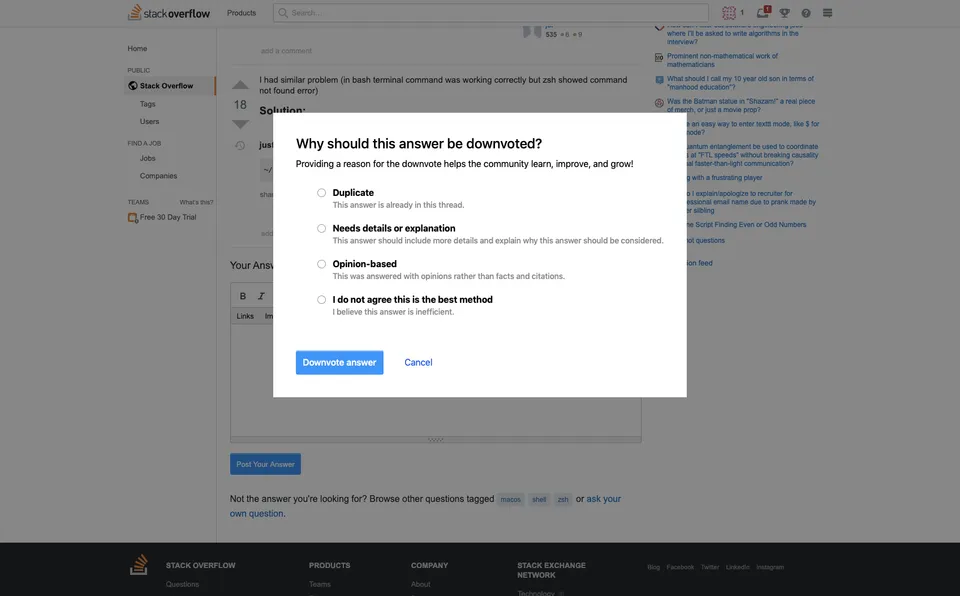Focus the Search field in header
Viewport: 960px width, 596px height.
pyautogui.click(x=490, y=13)
